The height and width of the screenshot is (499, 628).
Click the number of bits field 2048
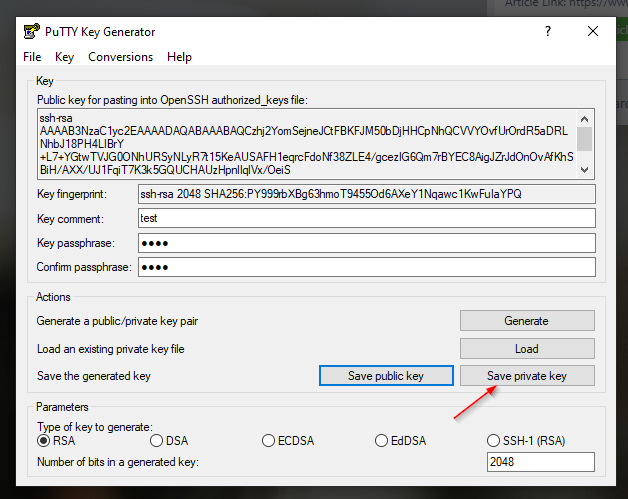click(541, 462)
